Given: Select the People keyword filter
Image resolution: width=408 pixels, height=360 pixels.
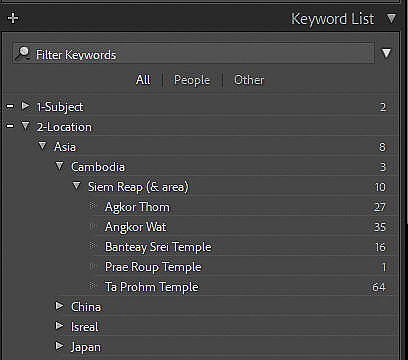Looking at the screenshot, I should [x=192, y=80].
